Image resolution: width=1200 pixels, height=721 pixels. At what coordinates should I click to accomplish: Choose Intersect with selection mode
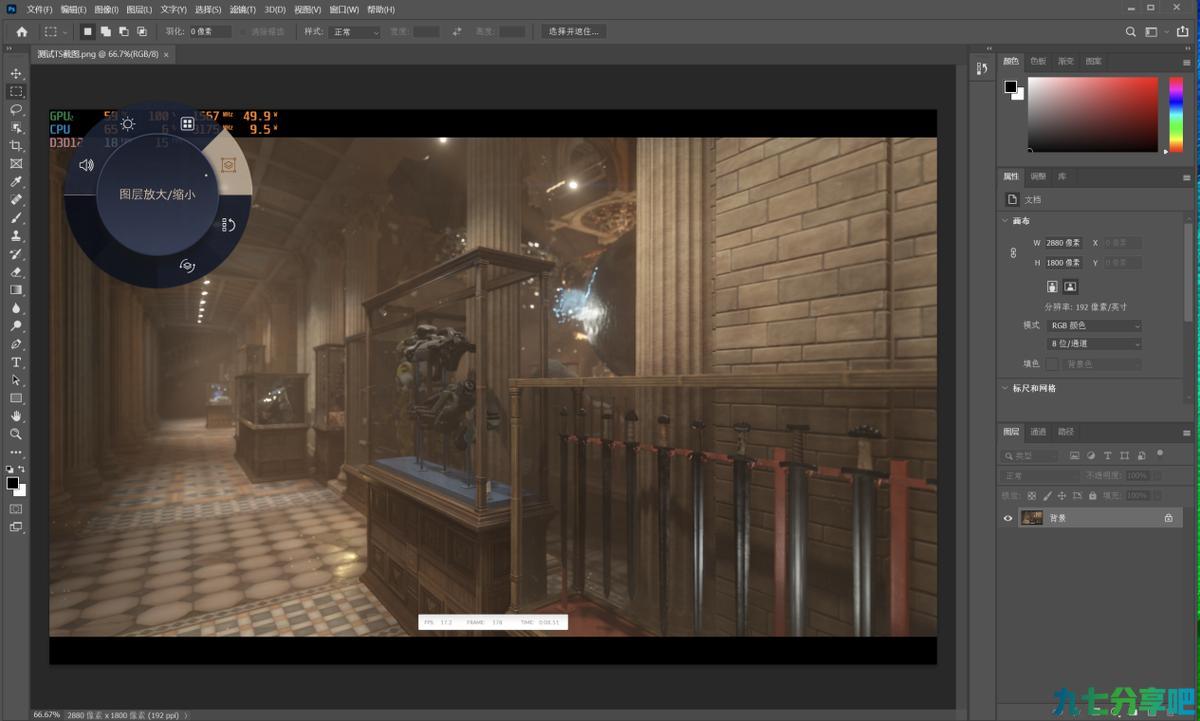[x=141, y=32]
